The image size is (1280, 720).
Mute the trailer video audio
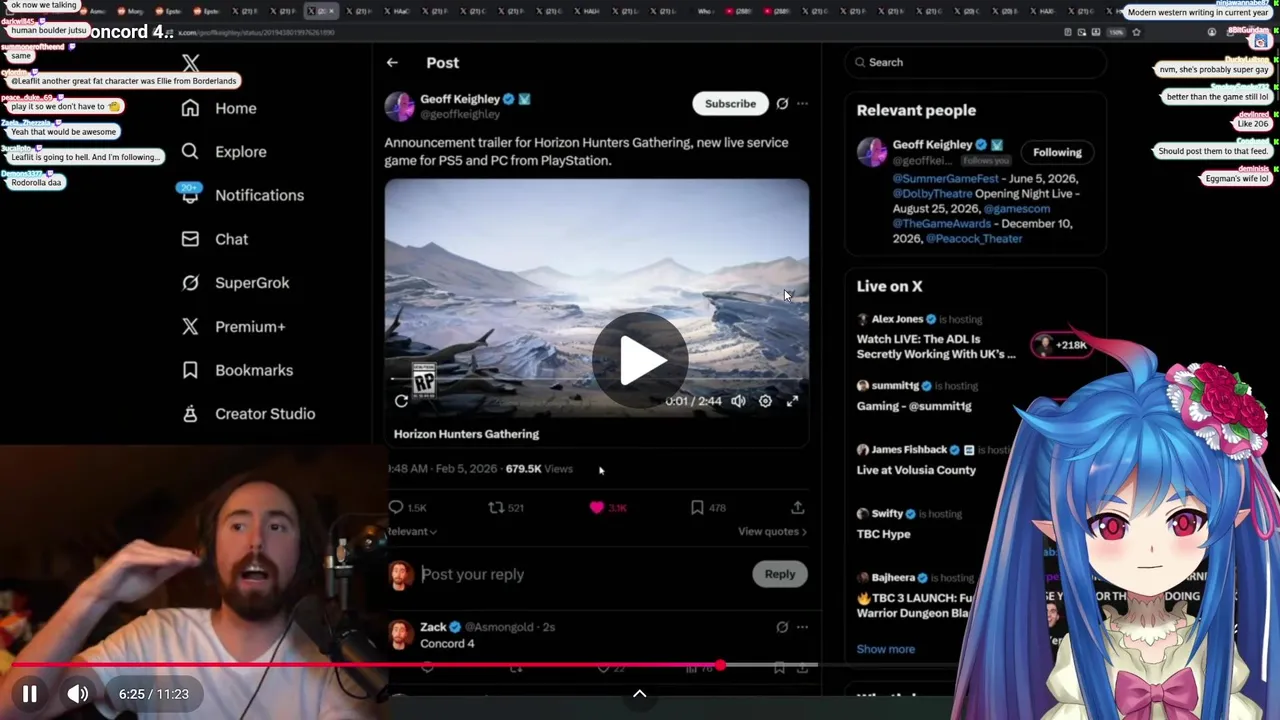coord(738,401)
